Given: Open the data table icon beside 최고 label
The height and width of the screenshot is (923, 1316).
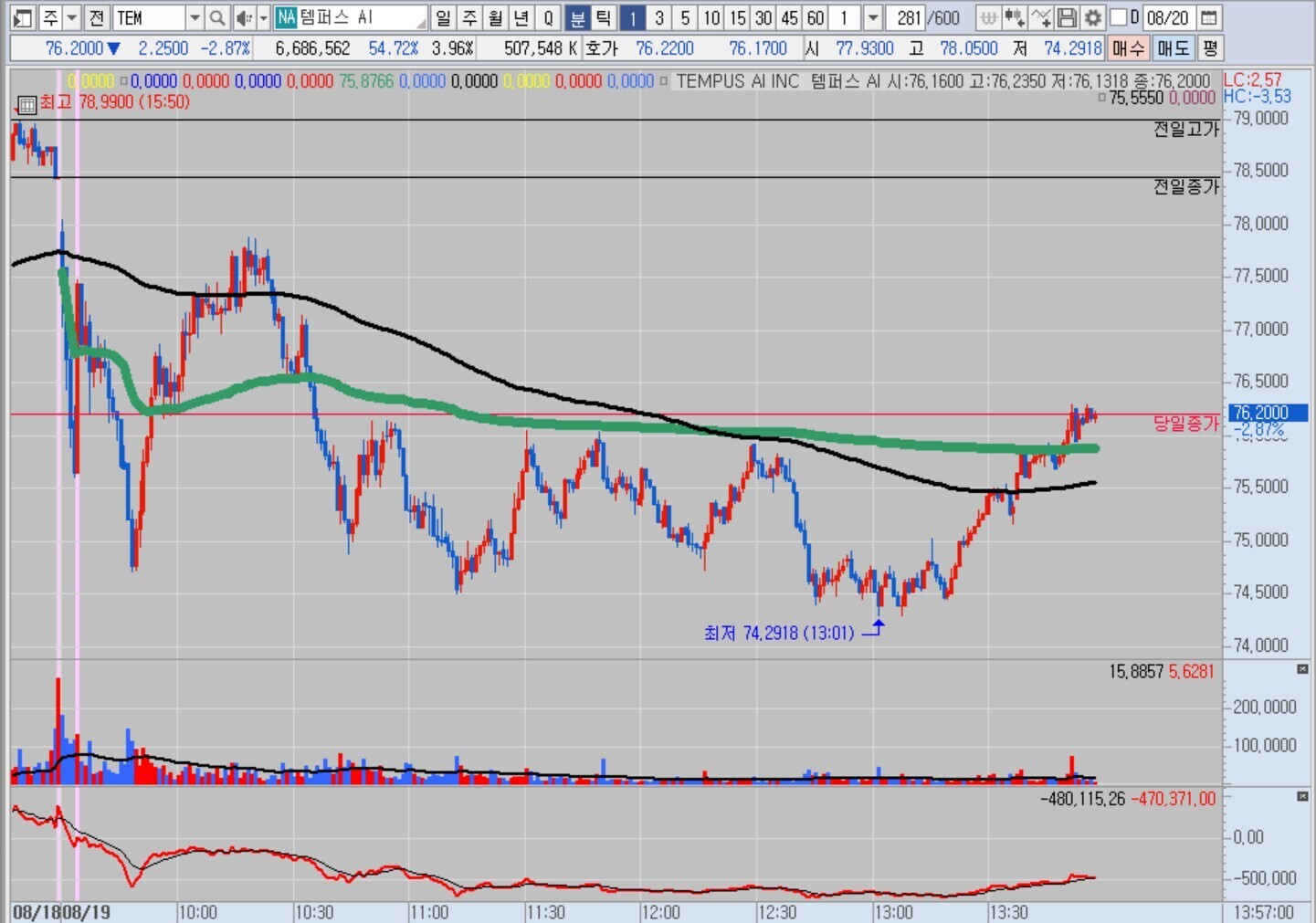Looking at the screenshot, I should (x=26, y=104).
